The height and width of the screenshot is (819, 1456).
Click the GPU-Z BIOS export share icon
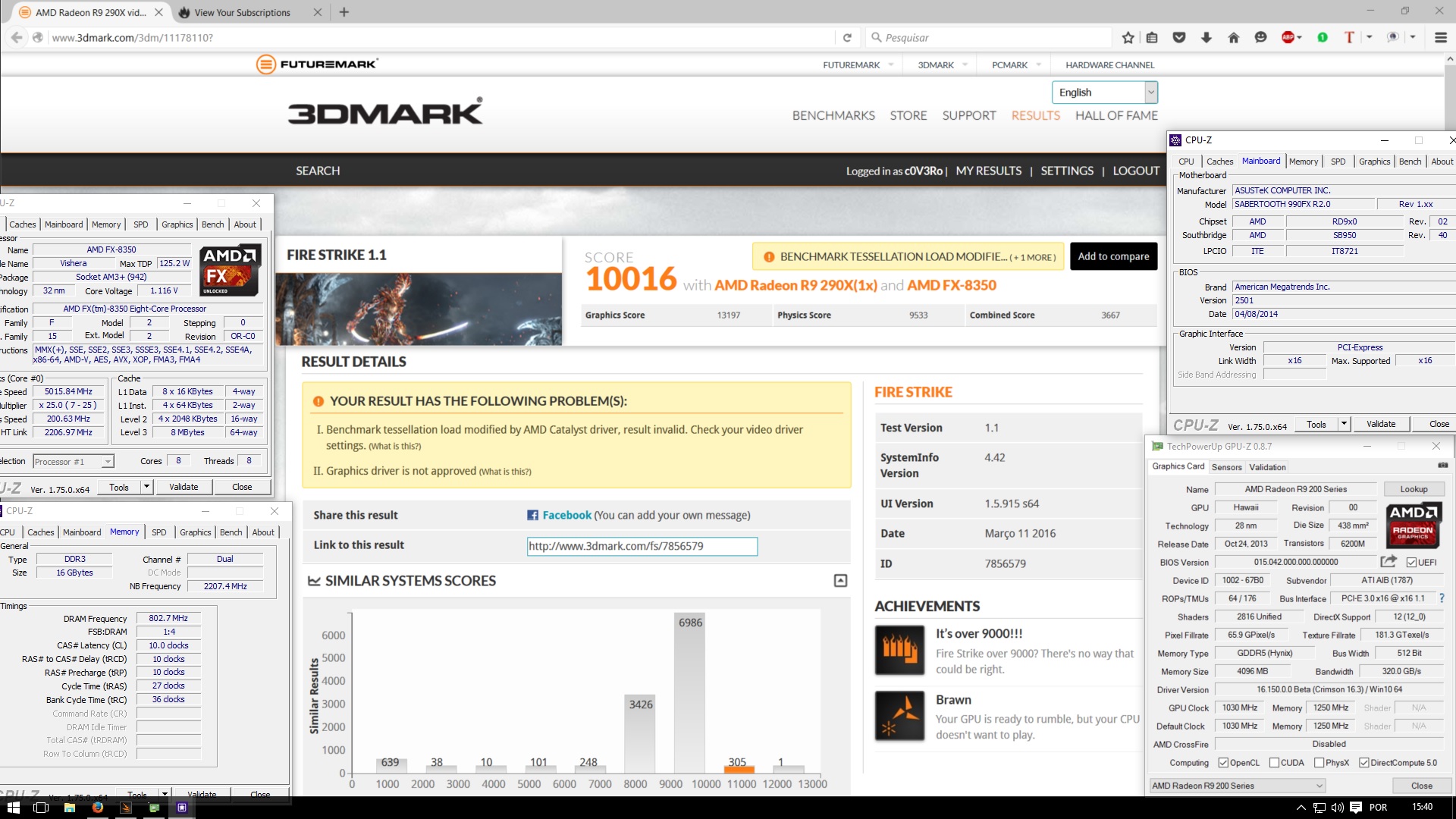tap(1389, 562)
